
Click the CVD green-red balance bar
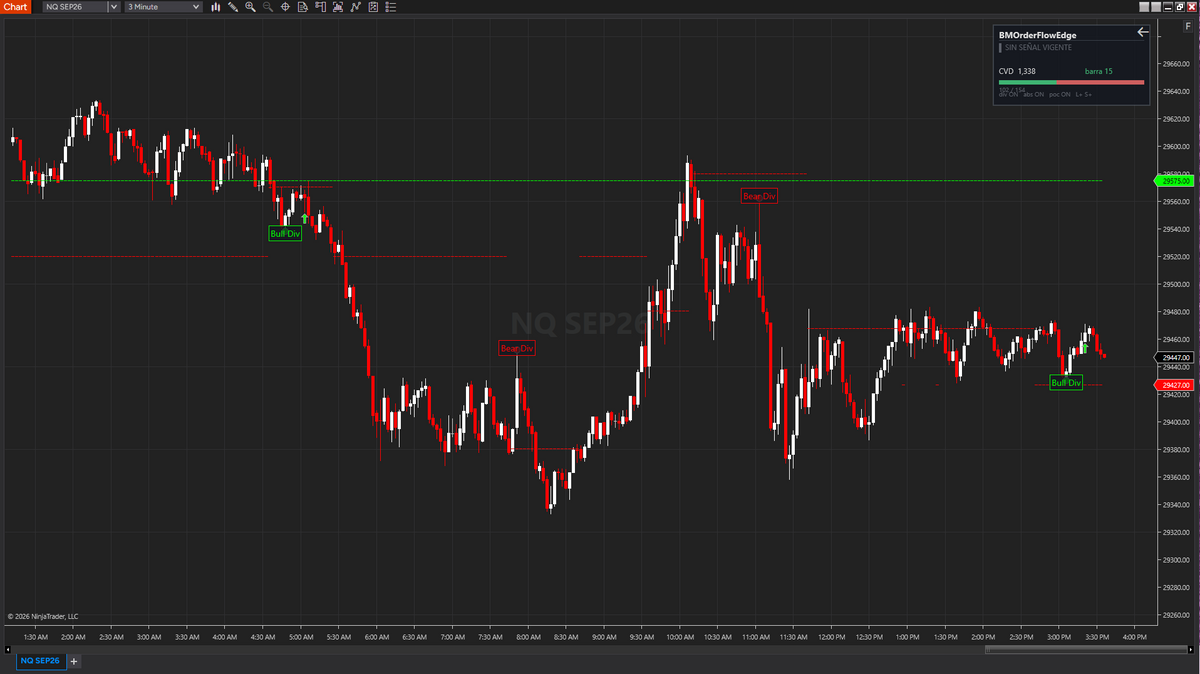click(1071, 82)
